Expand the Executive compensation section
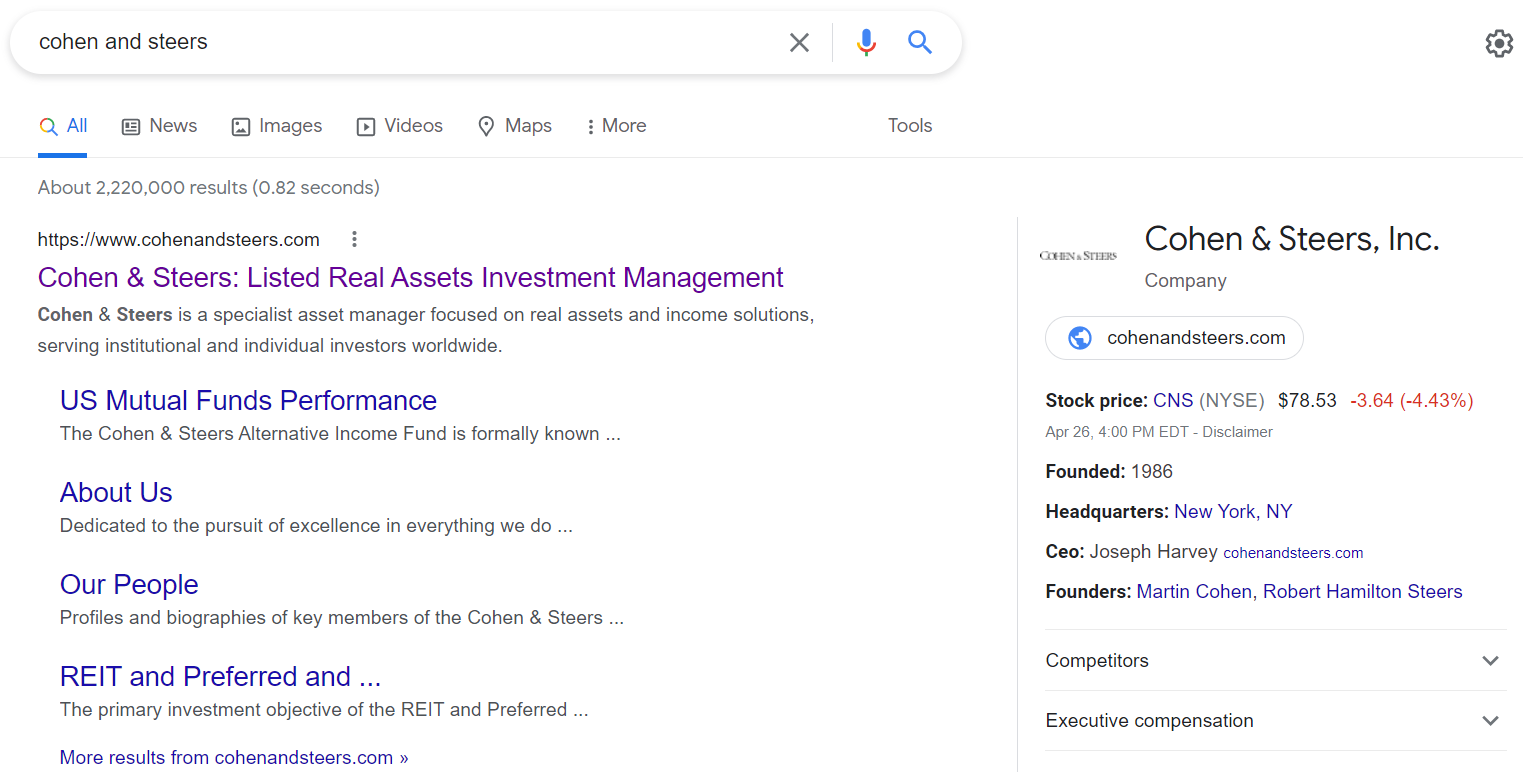The width and height of the screenshot is (1523, 772). click(1275, 720)
